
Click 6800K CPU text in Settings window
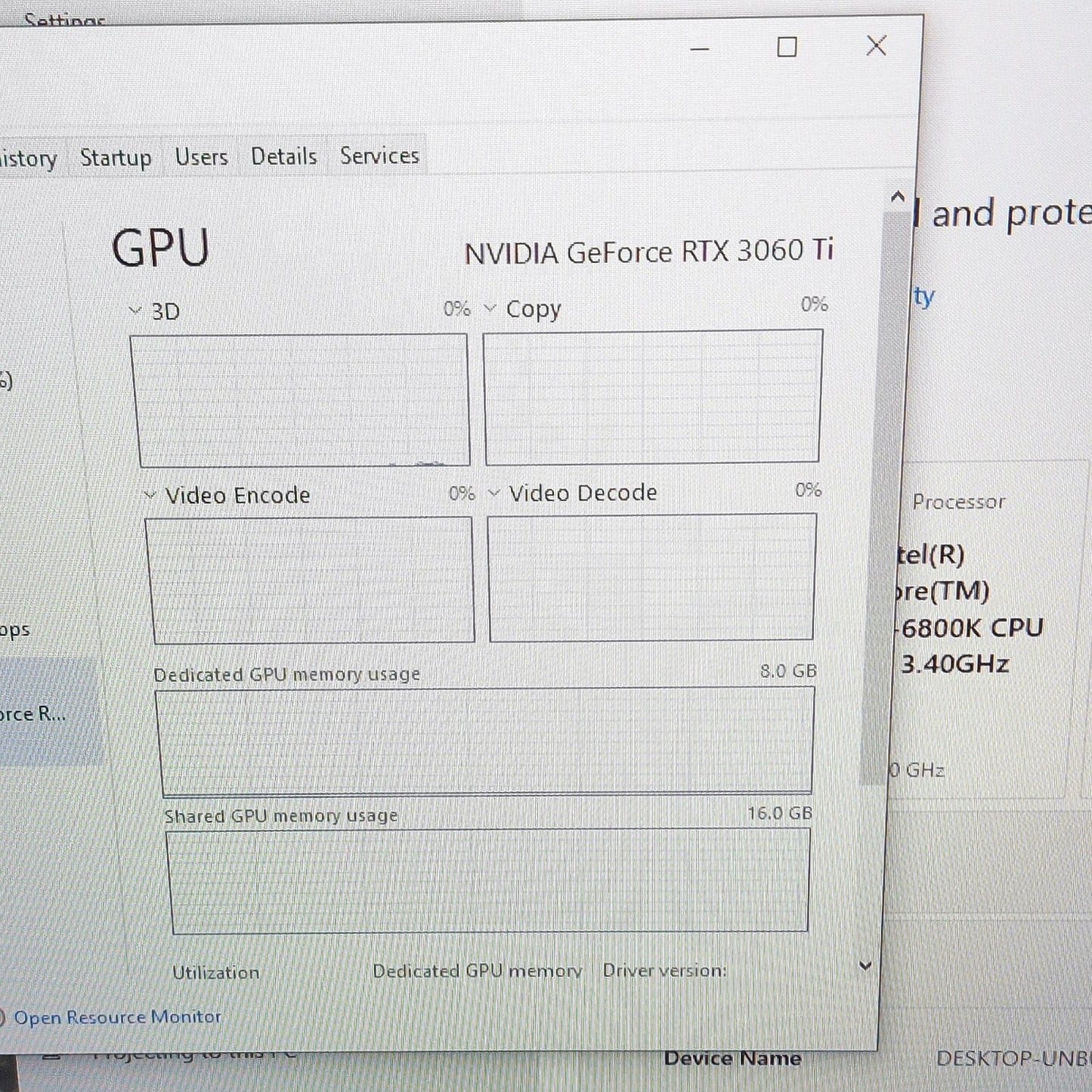point(972,627)
